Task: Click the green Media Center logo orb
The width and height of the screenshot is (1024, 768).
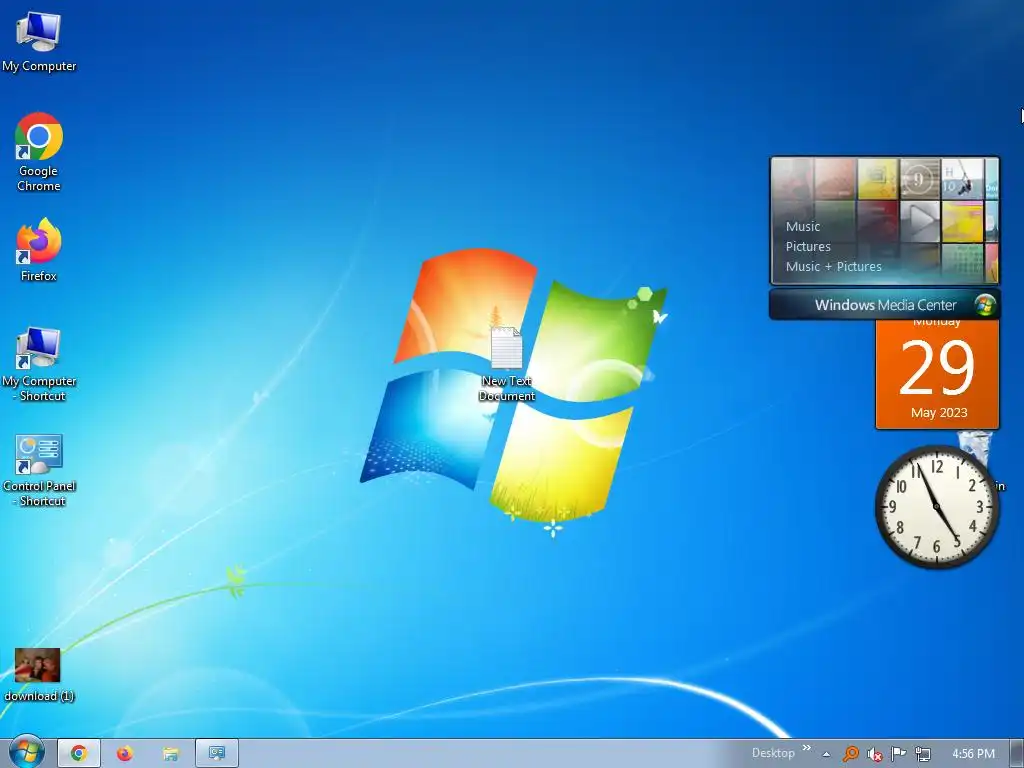Action: (x=985, y=305)
